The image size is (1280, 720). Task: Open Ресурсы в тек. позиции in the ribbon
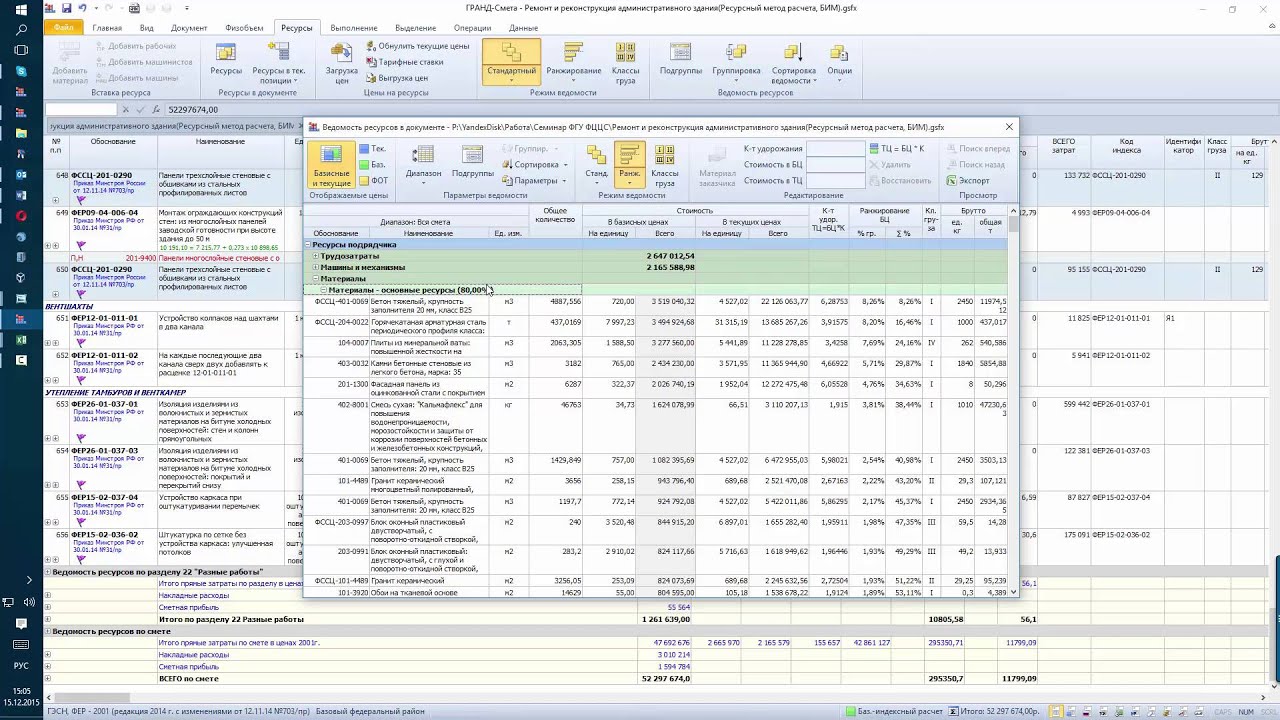[x=279, y=60]
